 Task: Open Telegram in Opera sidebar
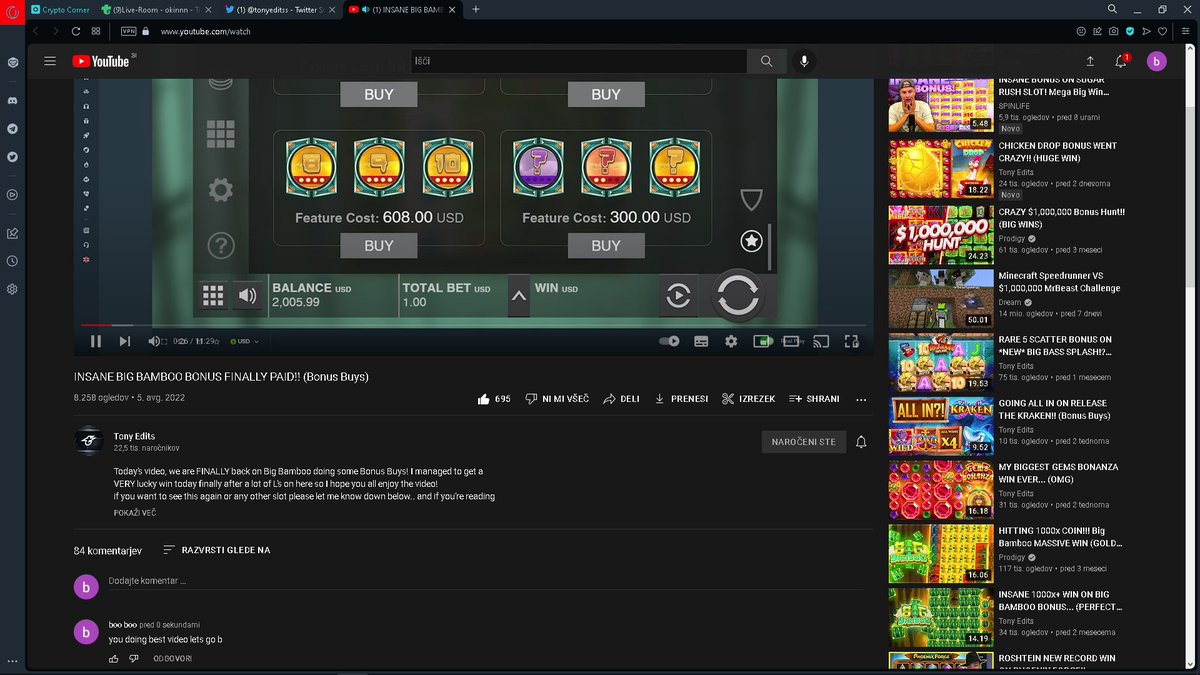tap(12, 129)
